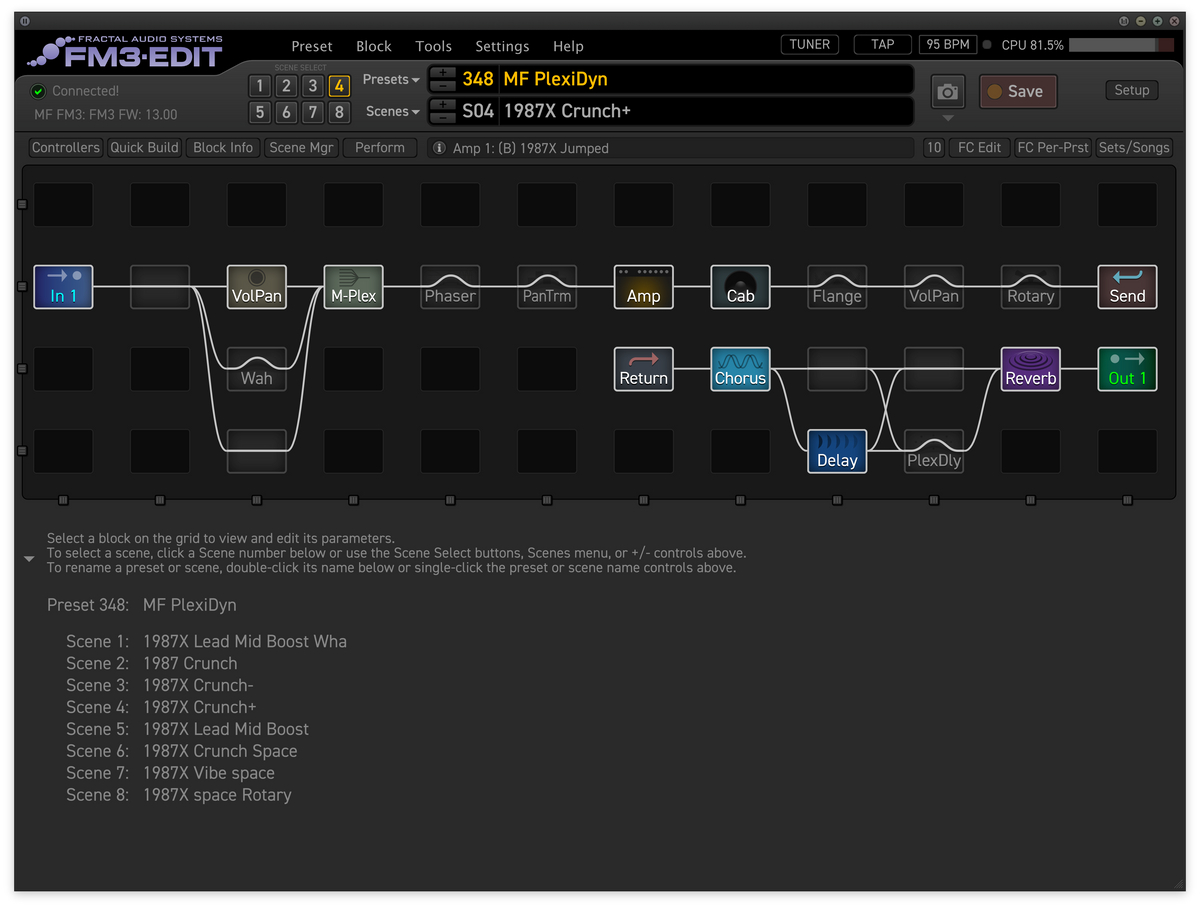This screenshot has width=1200, height=908.
Task: Increment preset with the plus button
Action: tap(443, 73)
